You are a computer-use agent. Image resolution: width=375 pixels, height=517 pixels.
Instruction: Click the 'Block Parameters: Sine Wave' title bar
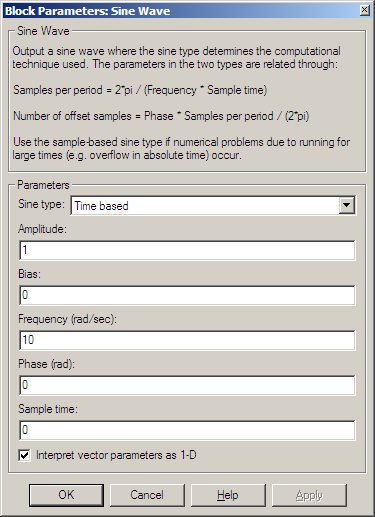point(182,11)
